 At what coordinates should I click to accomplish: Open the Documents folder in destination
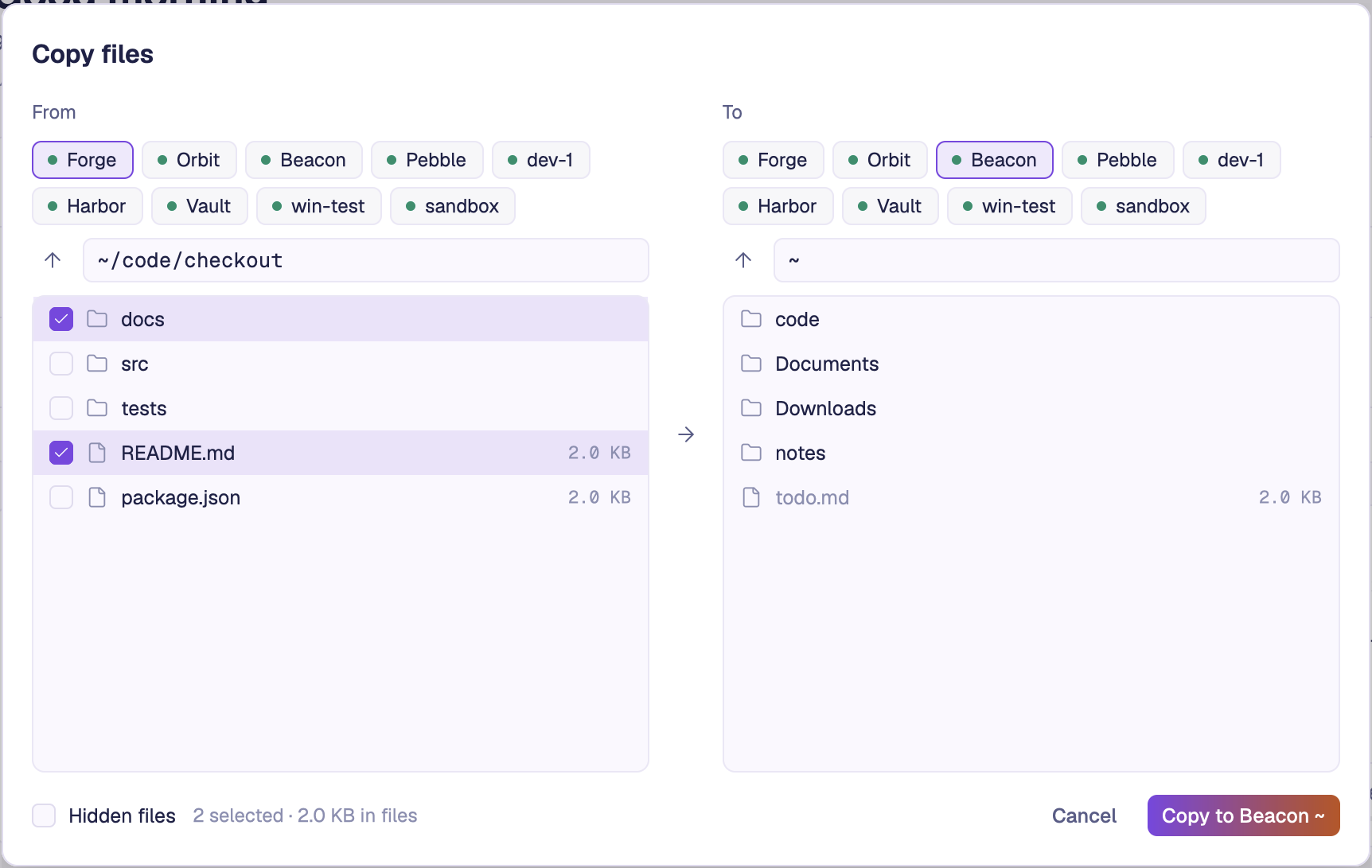[x=1031, y=364]
